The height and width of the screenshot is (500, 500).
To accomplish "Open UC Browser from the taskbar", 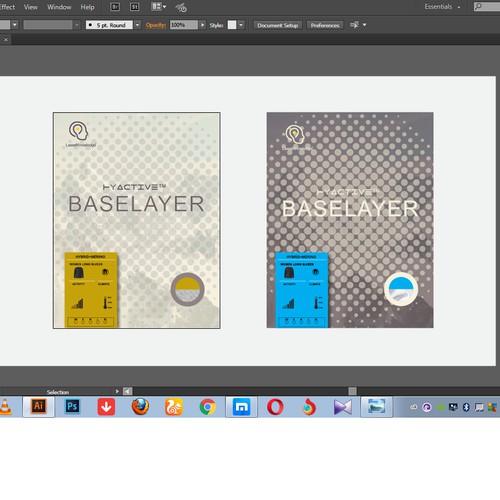I will click(174, 407).
